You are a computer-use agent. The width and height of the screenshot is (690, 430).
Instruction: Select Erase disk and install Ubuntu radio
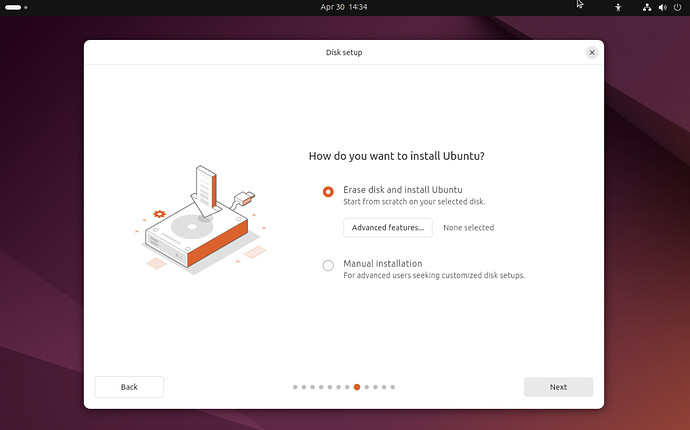328,192
